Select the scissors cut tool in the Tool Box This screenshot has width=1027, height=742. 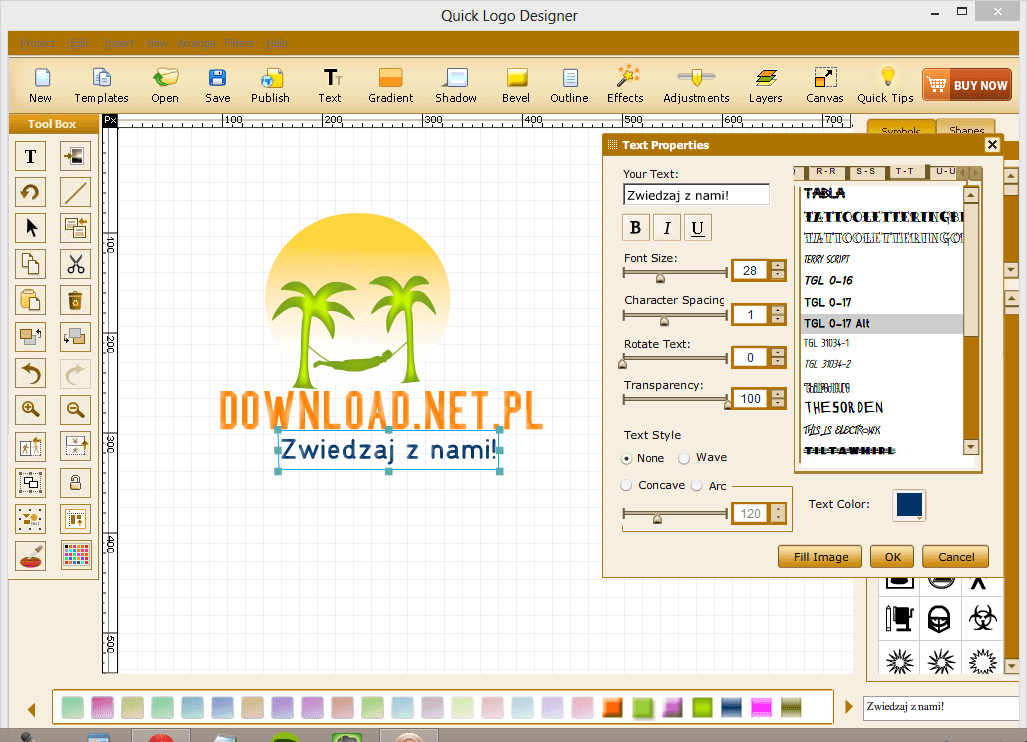click(75, 264)
